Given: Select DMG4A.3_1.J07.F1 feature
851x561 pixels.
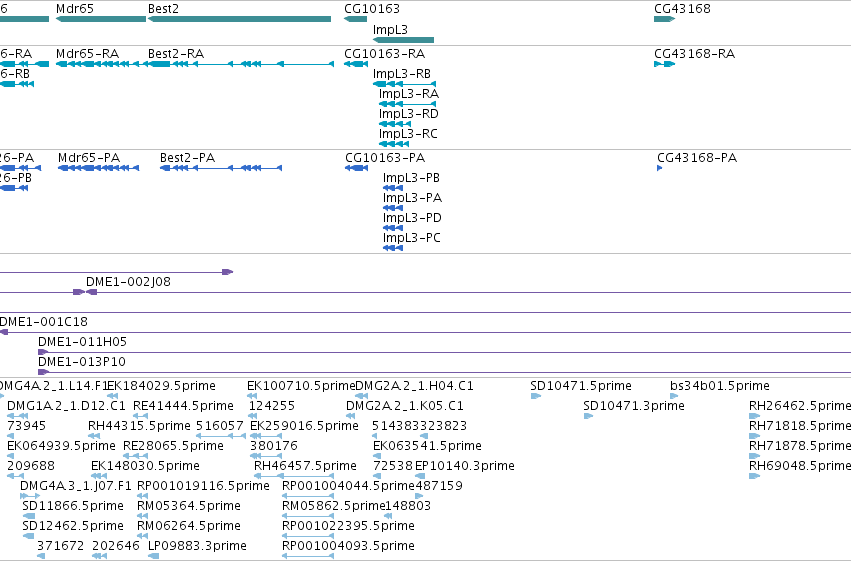Looking at the screenshot, I should 30,496.
